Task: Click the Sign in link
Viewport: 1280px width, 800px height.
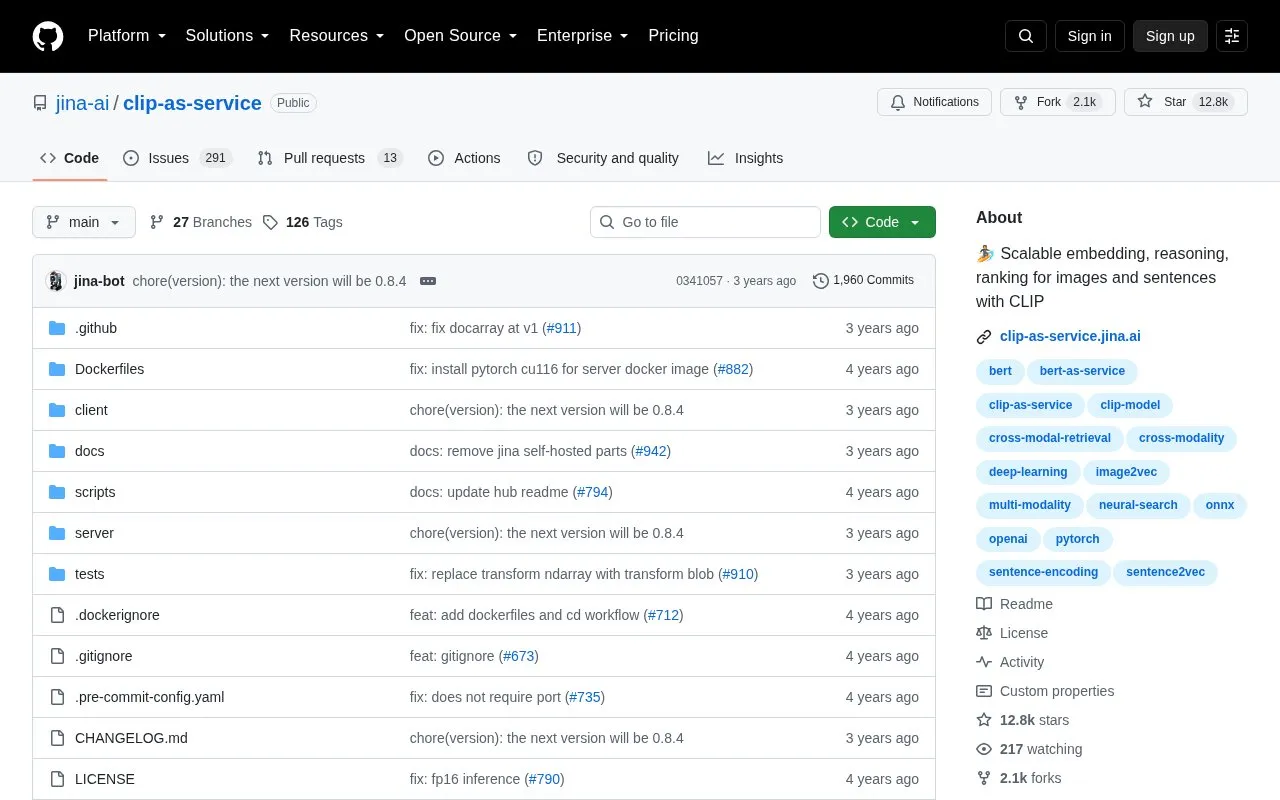Action: pyautogui.click(x=1089, y=36)
